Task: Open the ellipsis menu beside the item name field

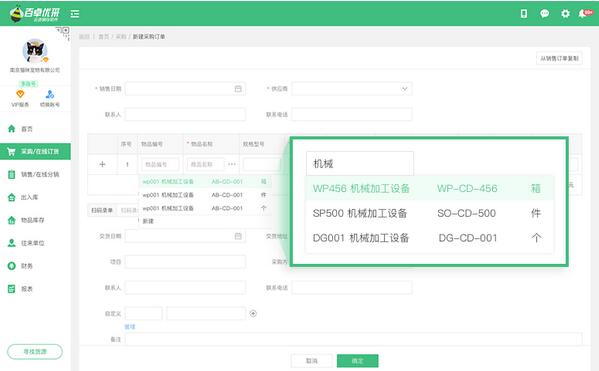Action: coord(232,164)
